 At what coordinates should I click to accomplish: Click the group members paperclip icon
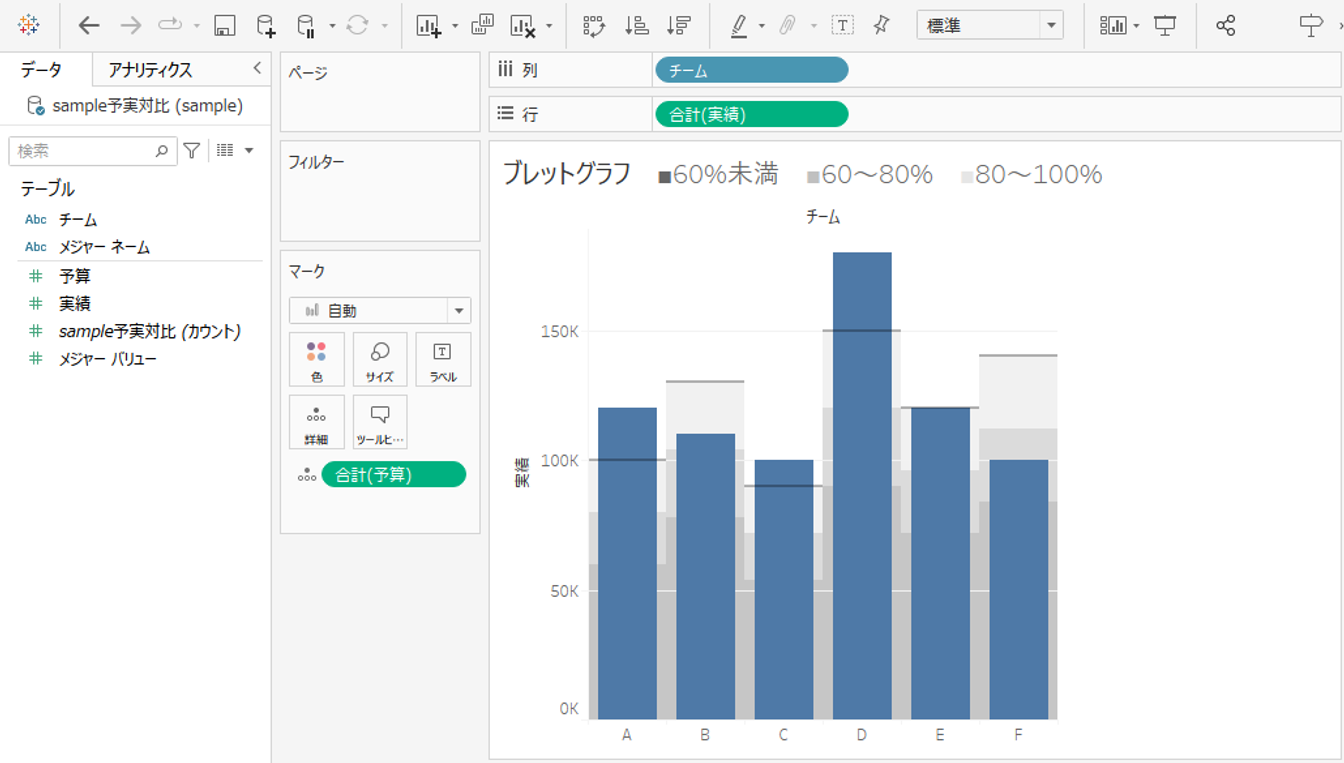tap(788, 26)
